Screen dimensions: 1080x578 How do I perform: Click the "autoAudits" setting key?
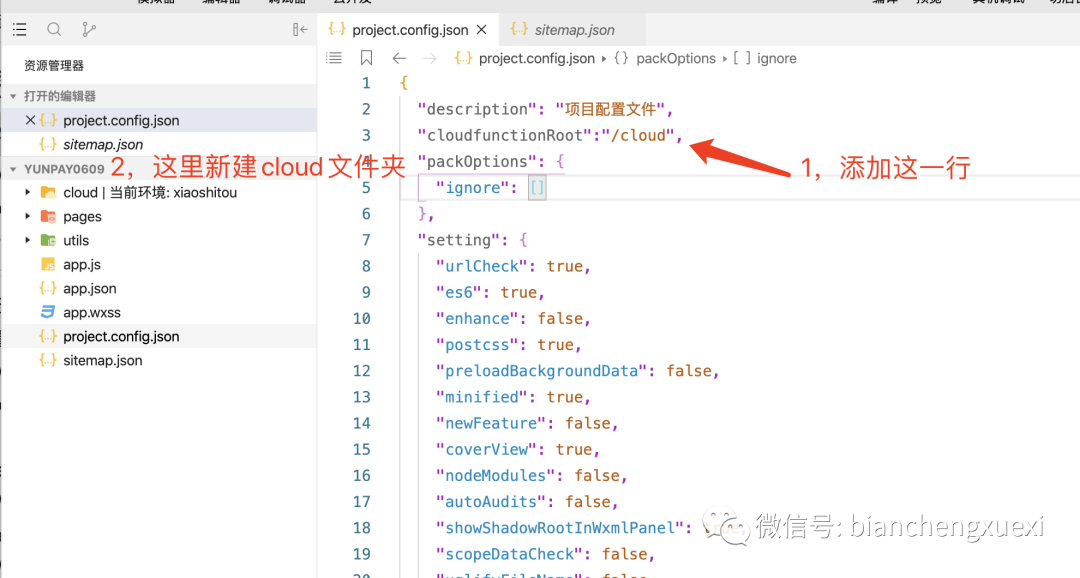tap(491, 502)
